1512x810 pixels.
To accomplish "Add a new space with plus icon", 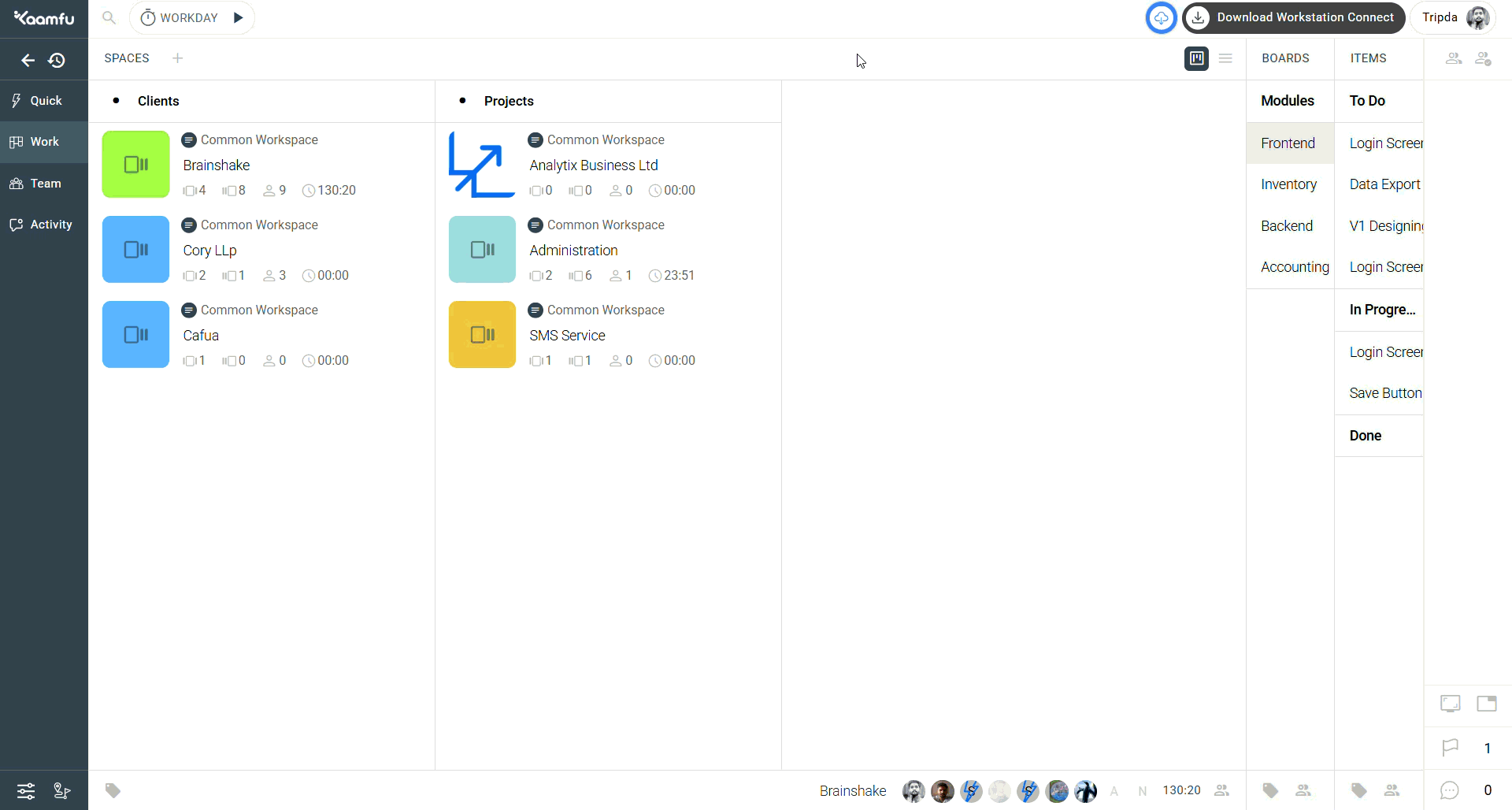I will (x=178, y=58).
